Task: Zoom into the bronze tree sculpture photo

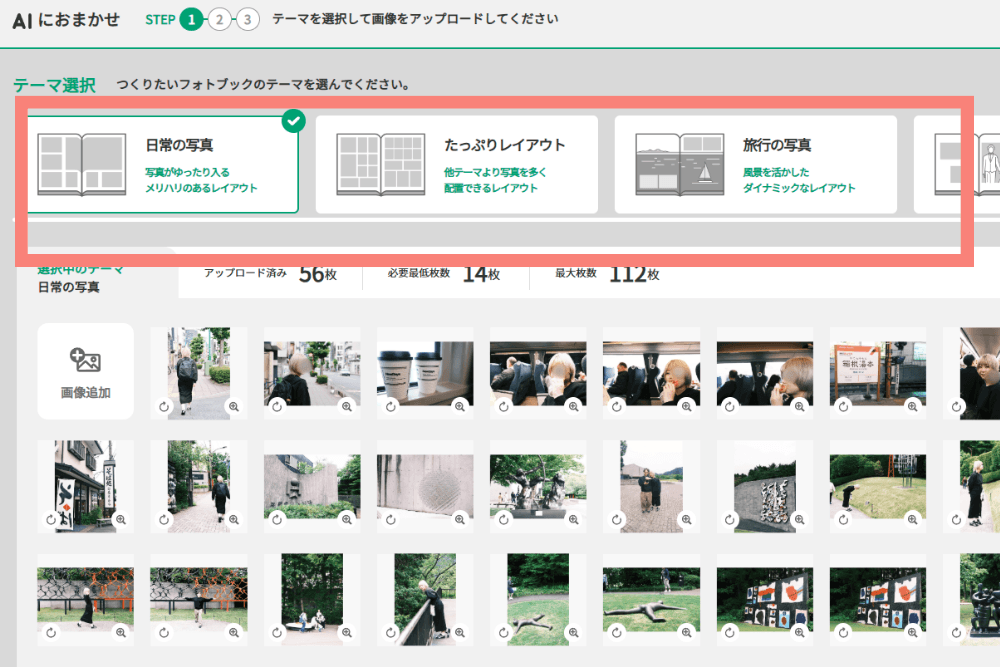Action: 573,519
